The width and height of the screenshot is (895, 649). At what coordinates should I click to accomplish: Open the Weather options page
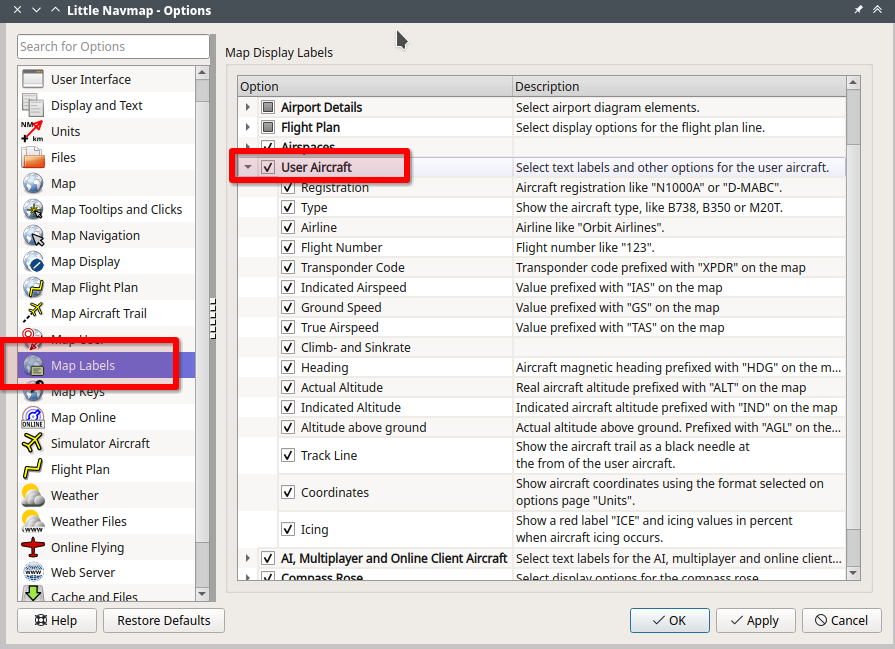tap(75, 495)
